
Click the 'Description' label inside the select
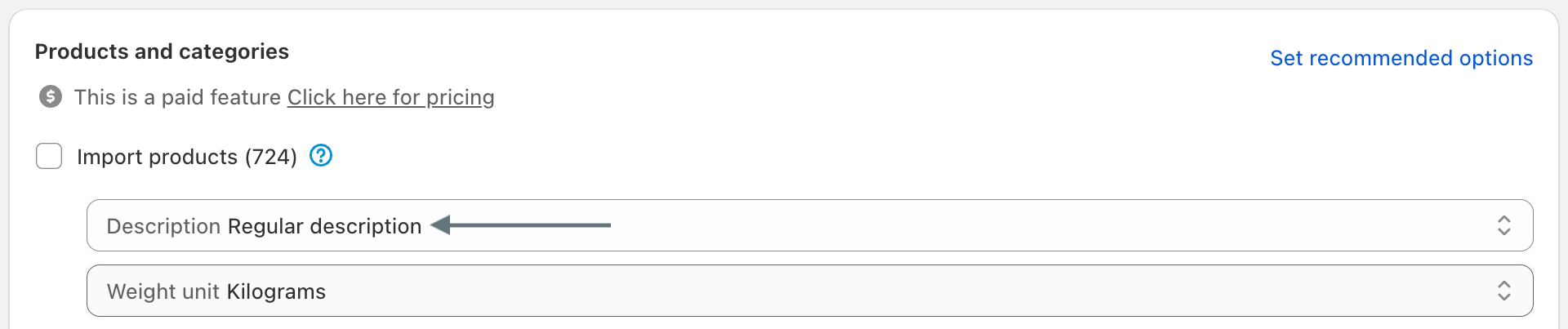pyautogui.click(x=163, y=226)
